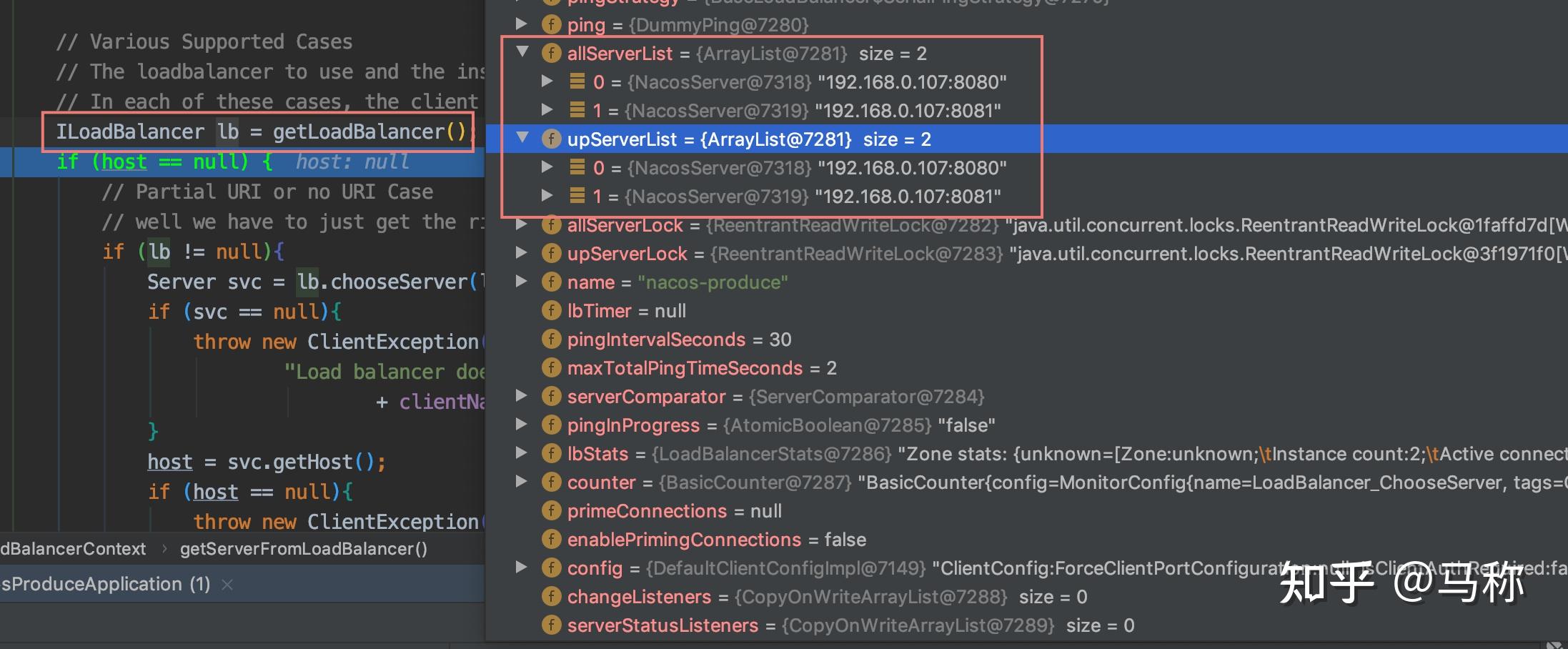This screenshot has height=649, width=1568.
Task: Click field icon beside serverStatusListeners
Action: coord(551,625)
